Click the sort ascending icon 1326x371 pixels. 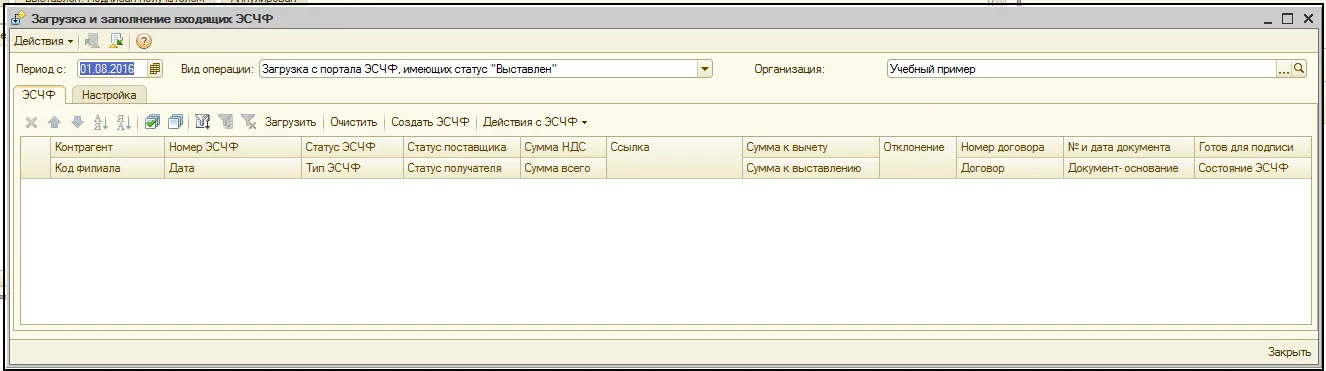(x=101, y=122)
